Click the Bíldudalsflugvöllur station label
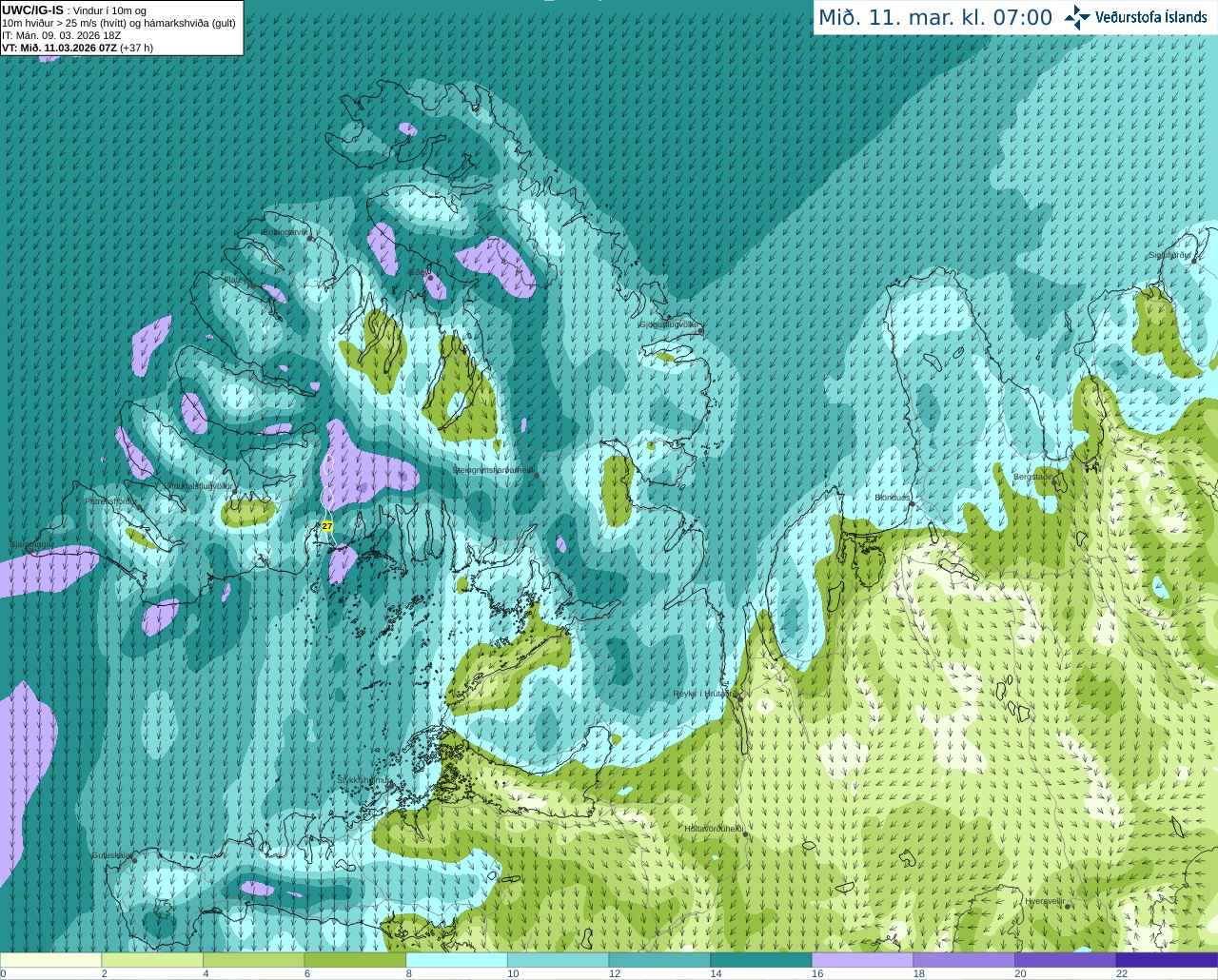 tap(198, 486)
